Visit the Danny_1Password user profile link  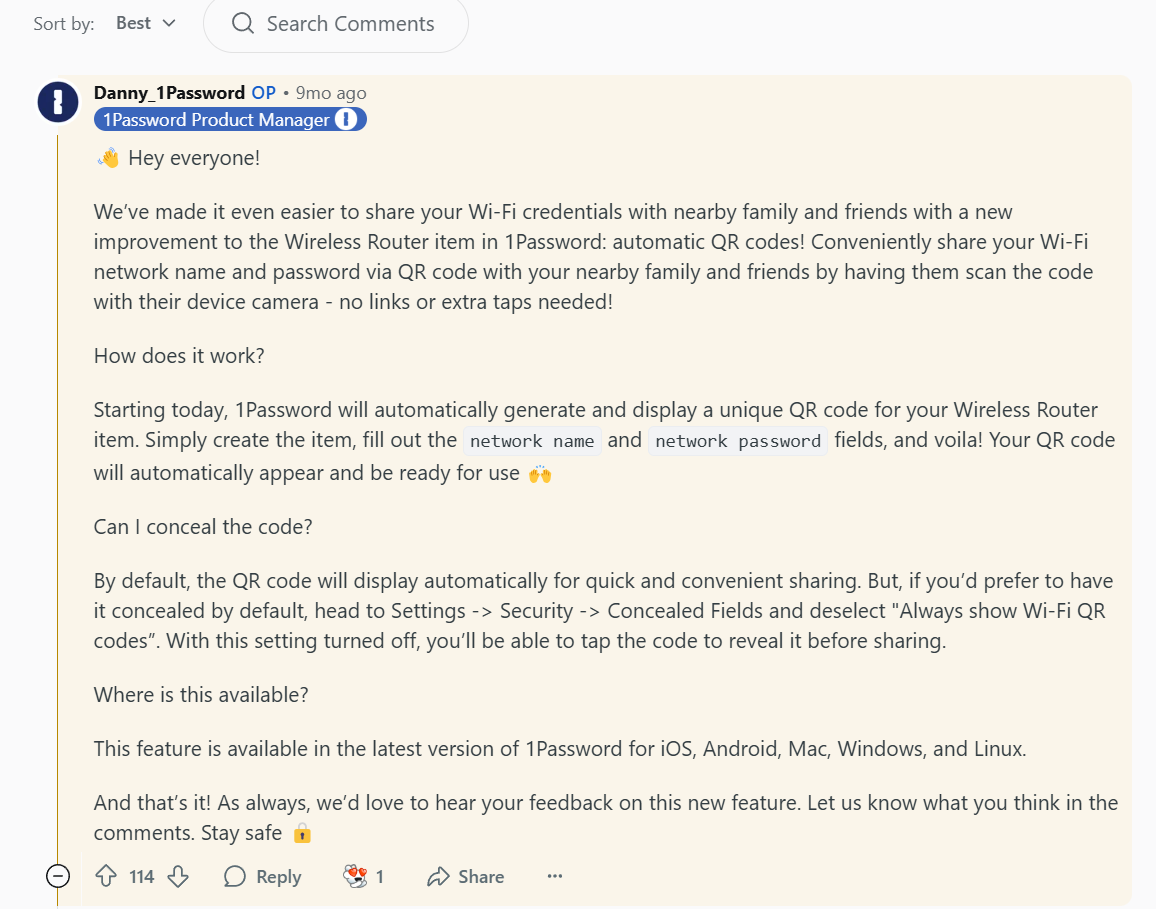[x=169, y=93]
